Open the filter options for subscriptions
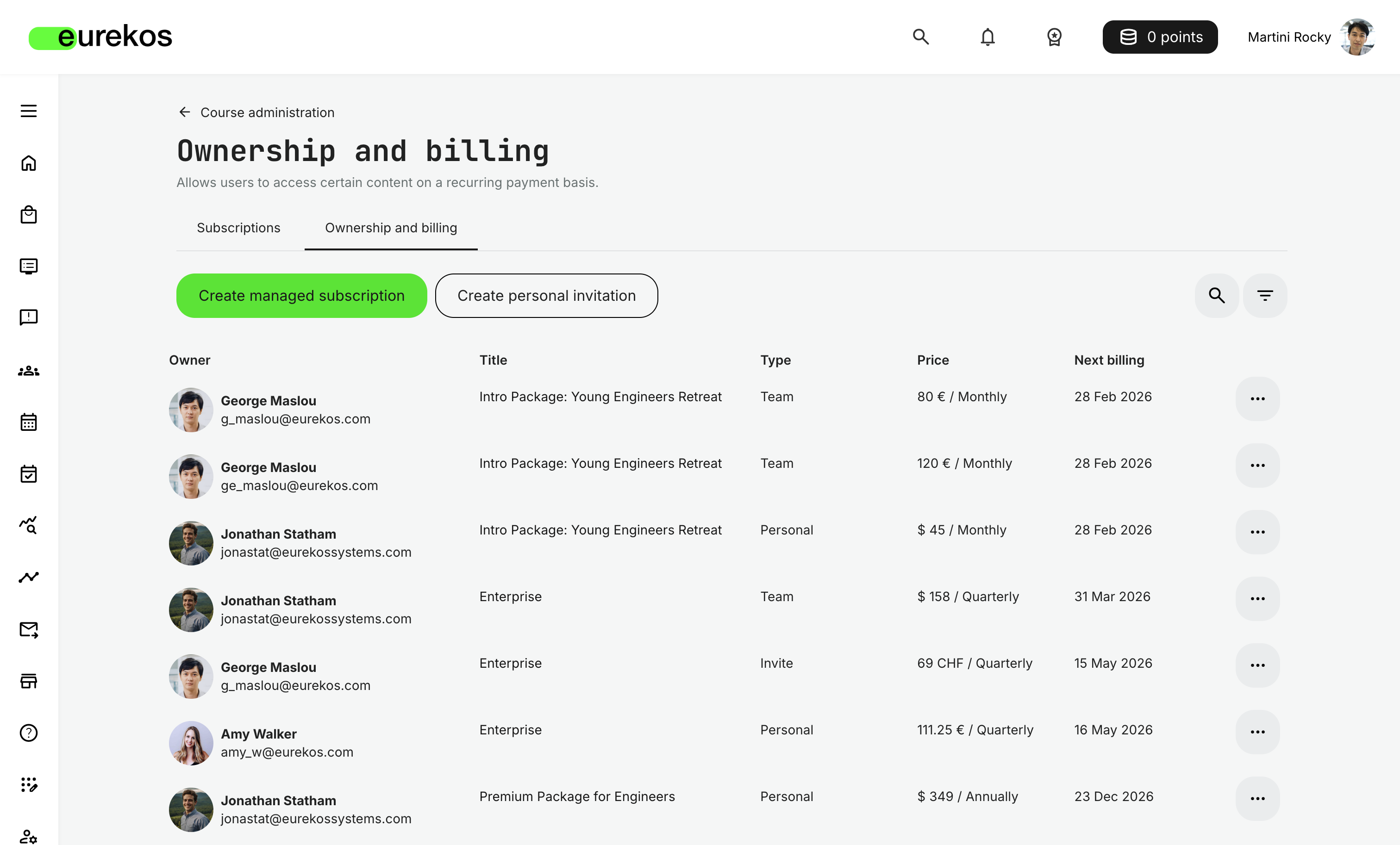 1264,295
